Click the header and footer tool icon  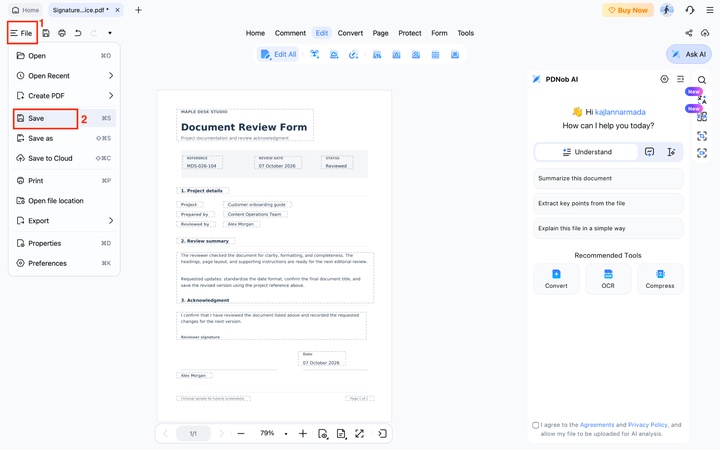[x=435, y=55]
